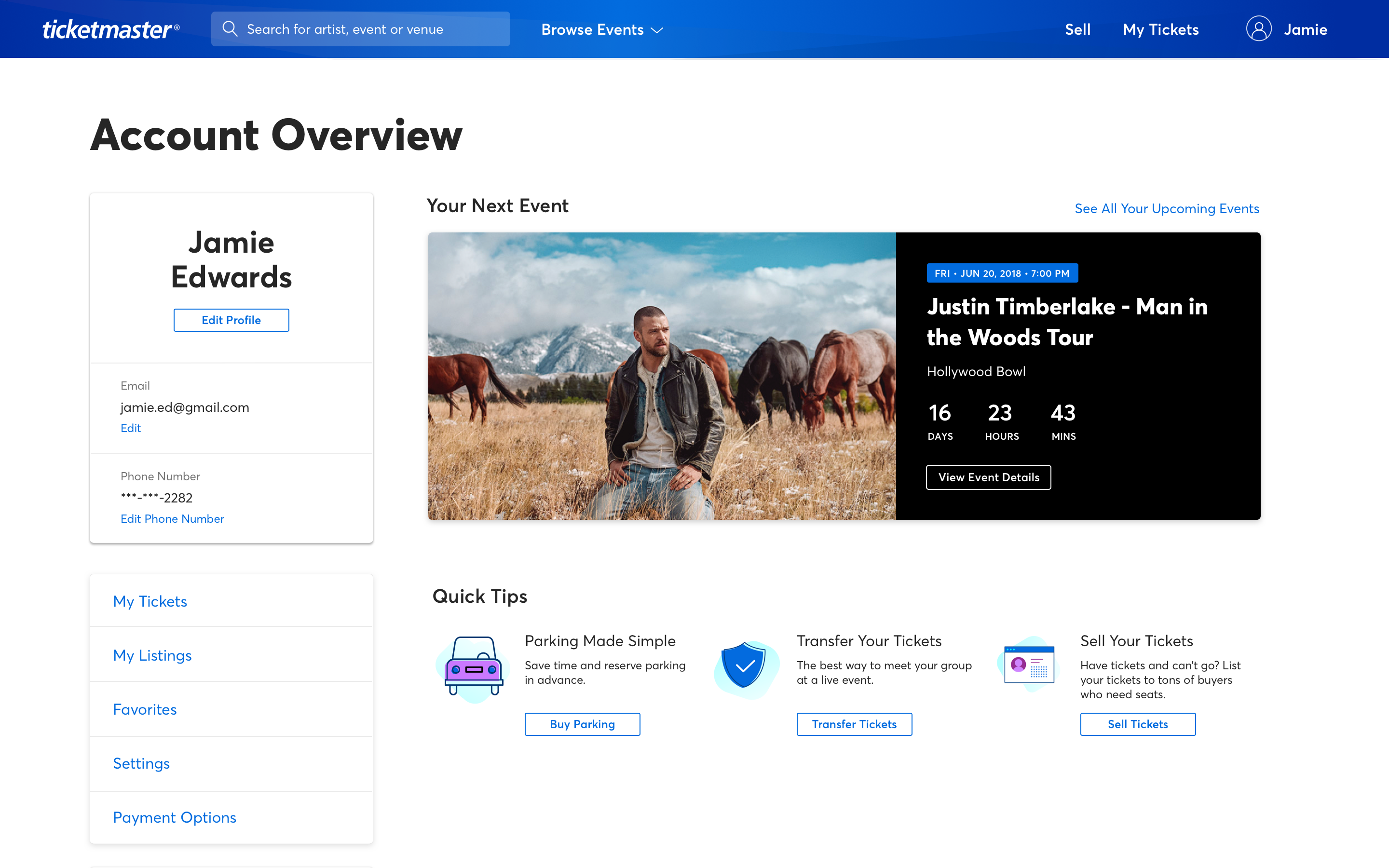Select Favorites from sidebar menu

144,709
